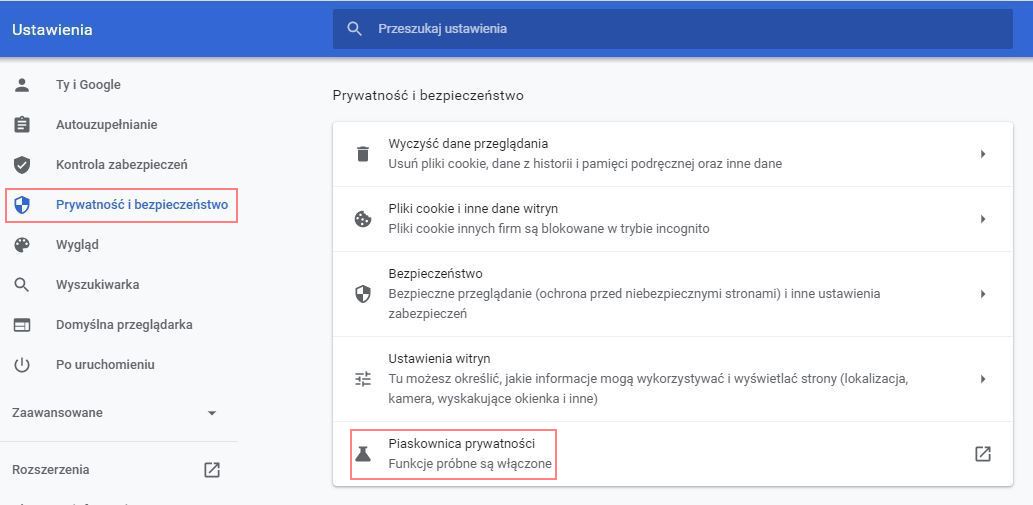Expand Wyczyść dane przeglądania with right arrow
Image resolution: width=1033 pixels, height=505 pixels.
click(x=983, y=154)
